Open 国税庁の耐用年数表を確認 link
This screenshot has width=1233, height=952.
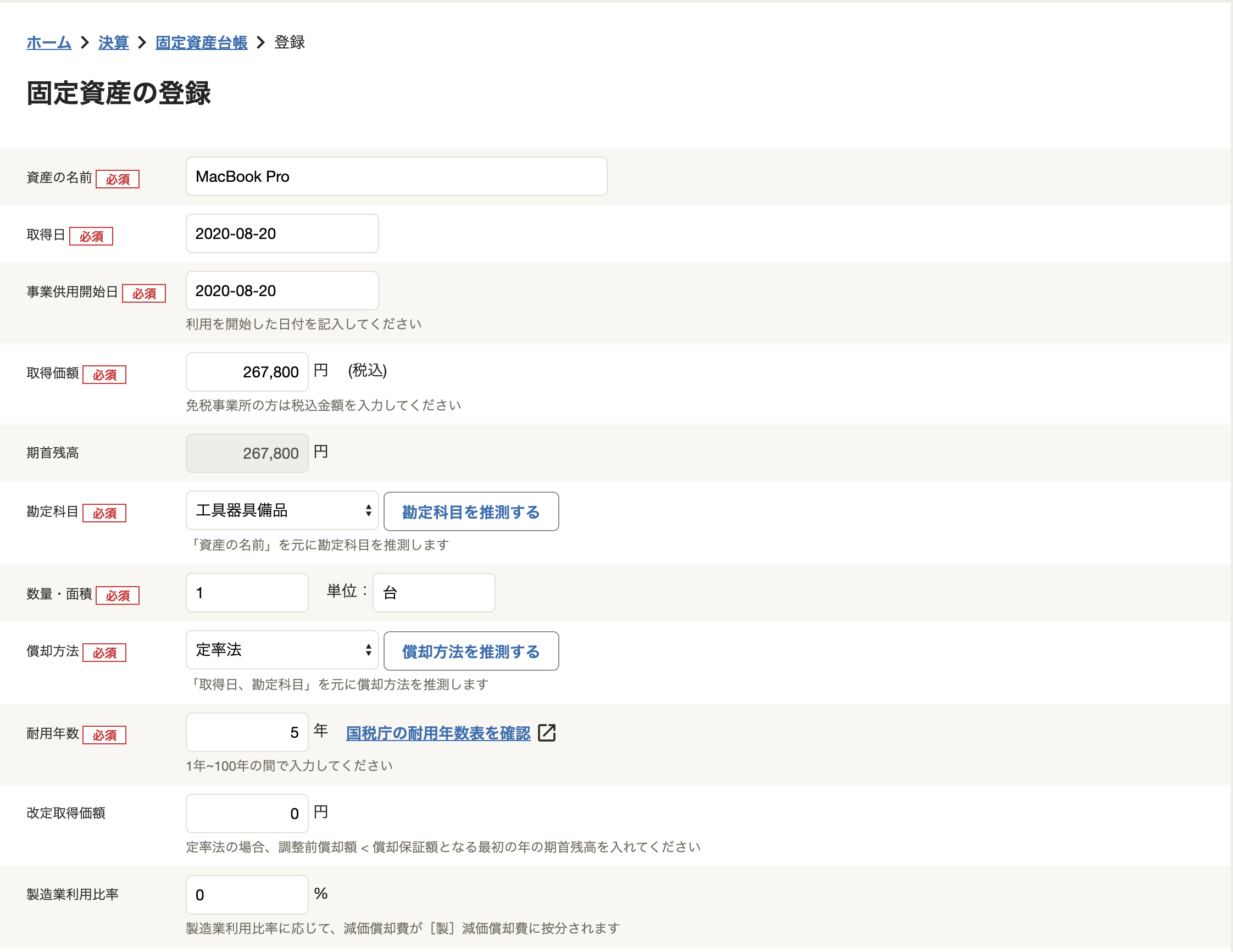(x=438, y=733)
